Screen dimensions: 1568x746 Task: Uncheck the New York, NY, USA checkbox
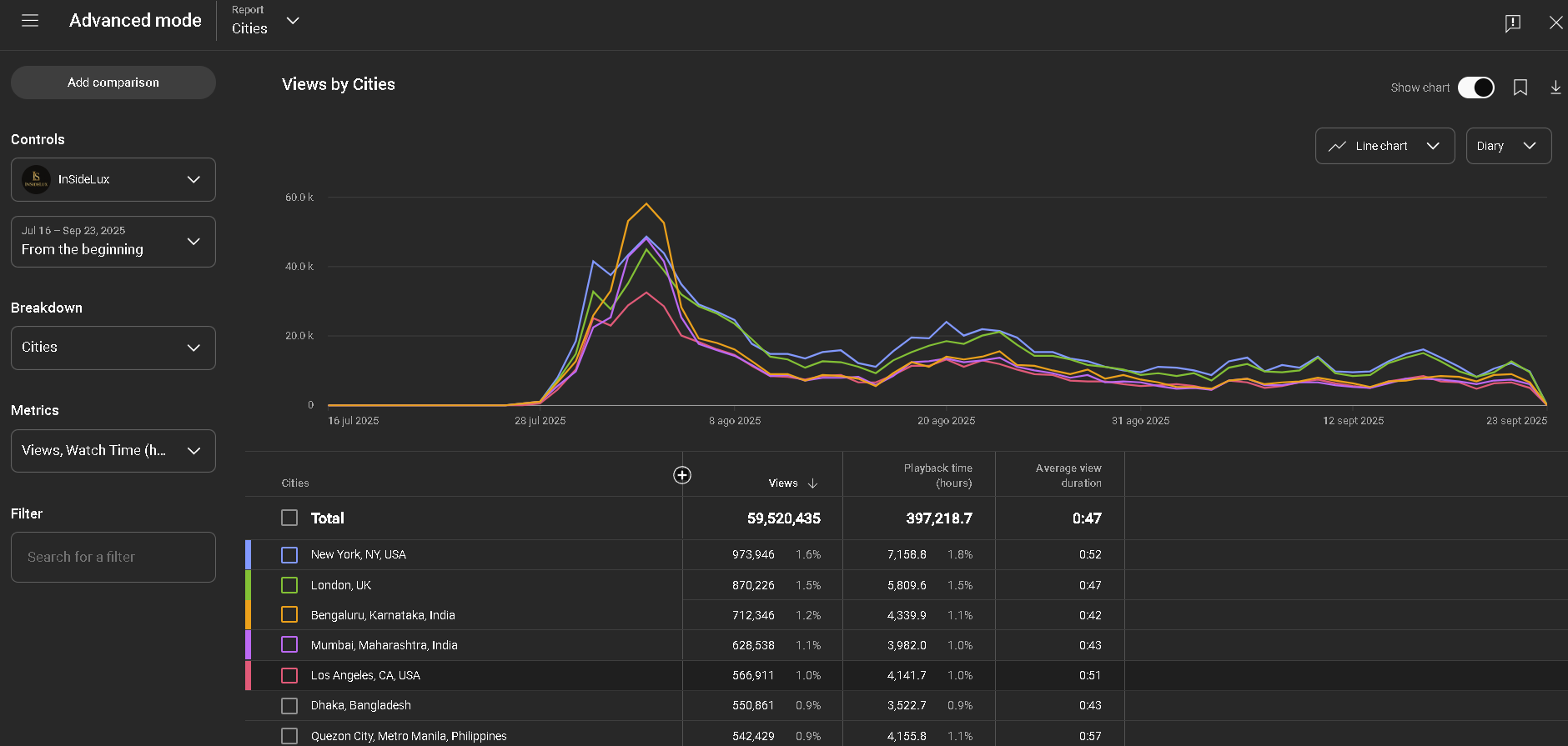click(x=289, y=555)
